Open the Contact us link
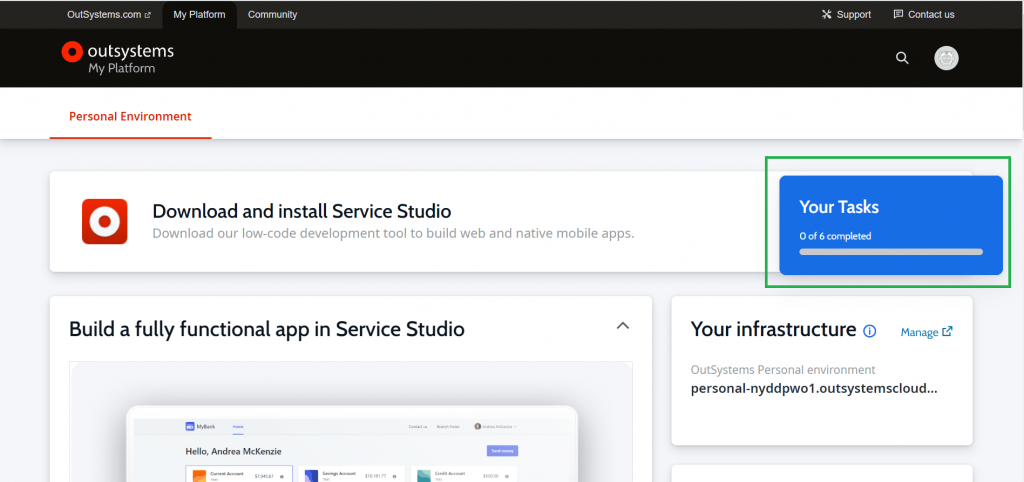1024x482 pixels. pos(923,14)
